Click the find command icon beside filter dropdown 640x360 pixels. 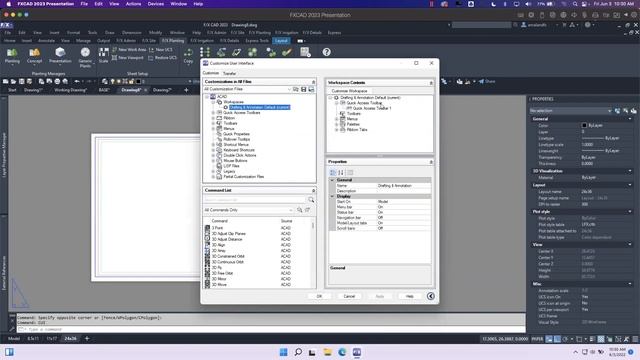[300, 210]
